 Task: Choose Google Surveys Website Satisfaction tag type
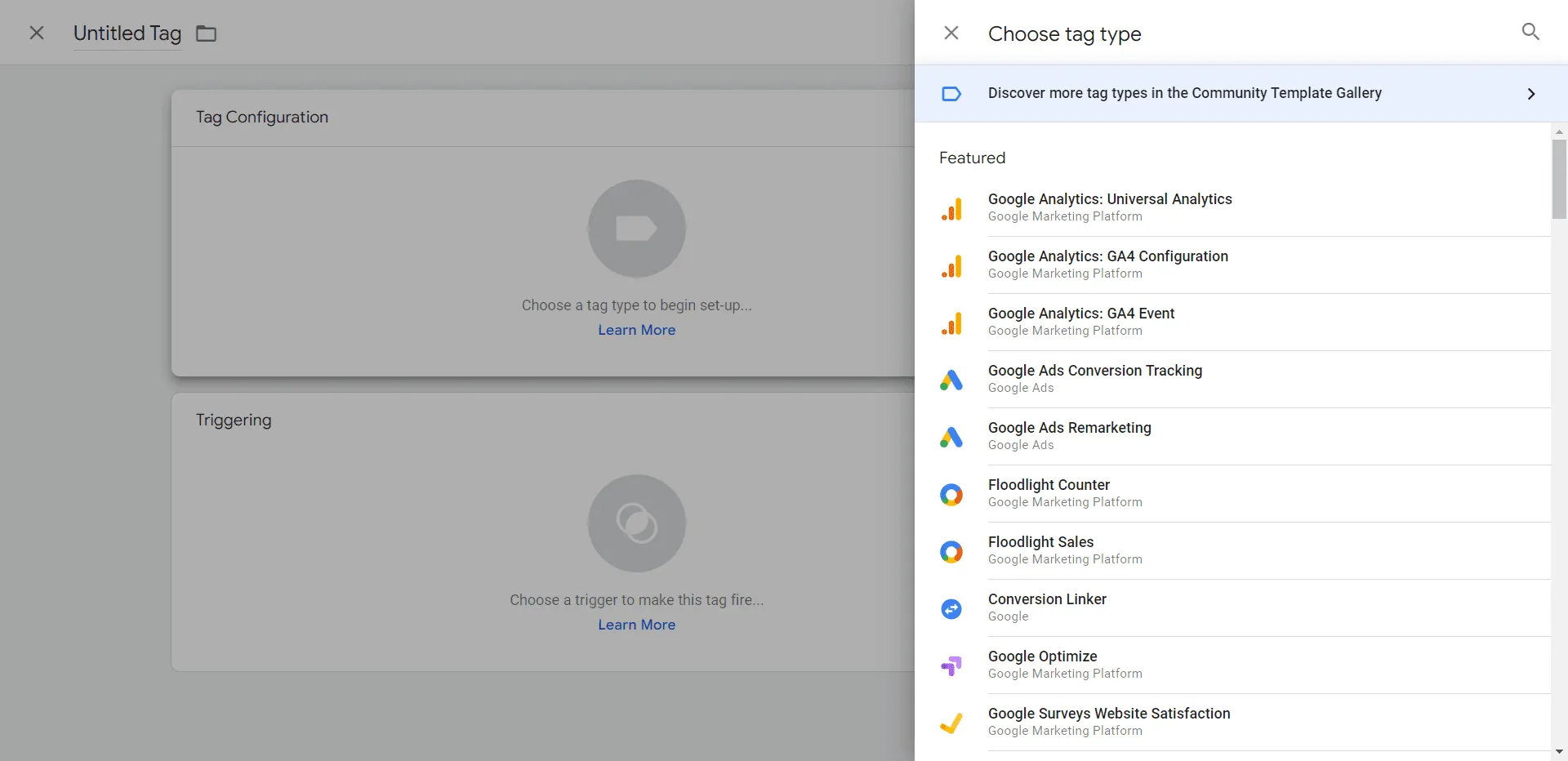point(1233,723)
